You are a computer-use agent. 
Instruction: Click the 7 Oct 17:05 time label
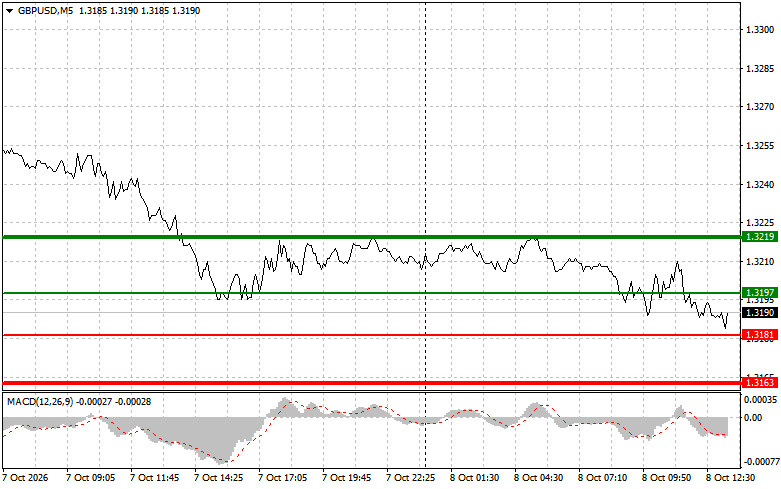tap(282, 478)
